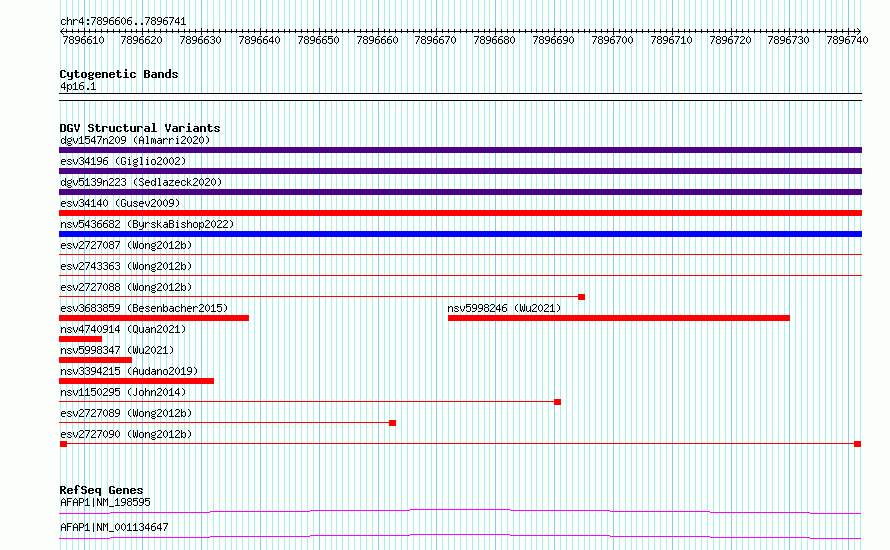Click the Cytogenetic Bands track heading
890x550 pixels.
point(119,74)
